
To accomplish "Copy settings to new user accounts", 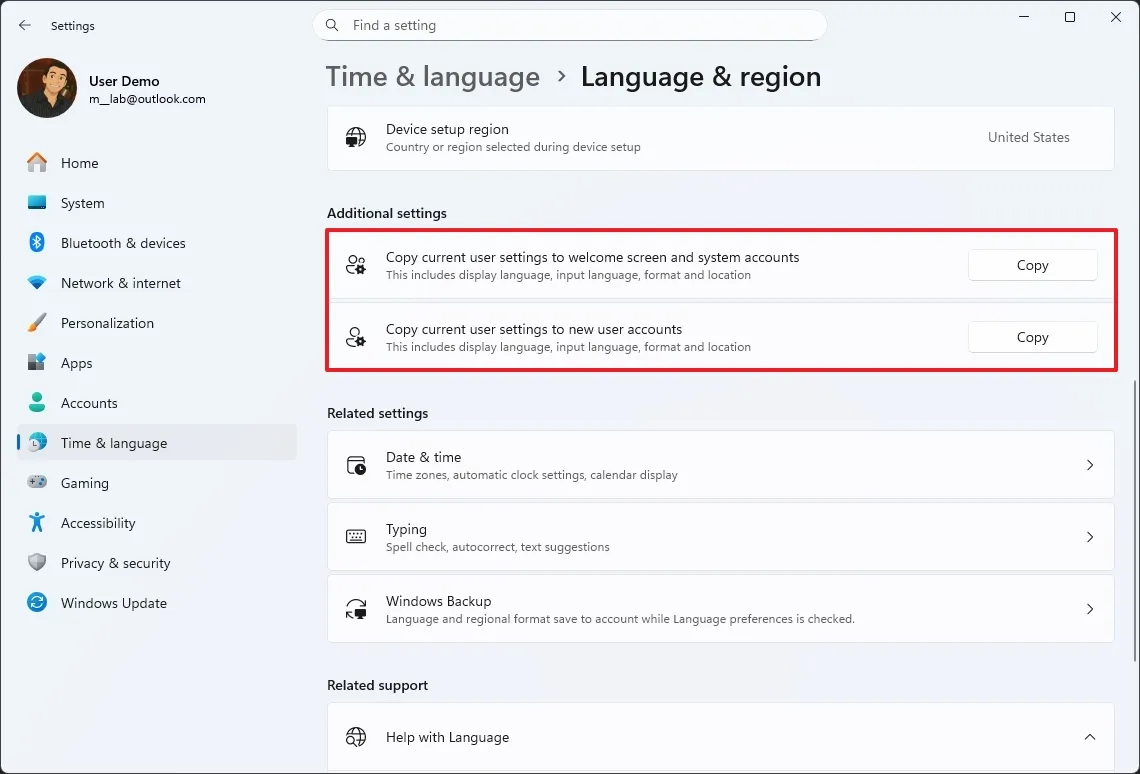I will coord(1032,337).
